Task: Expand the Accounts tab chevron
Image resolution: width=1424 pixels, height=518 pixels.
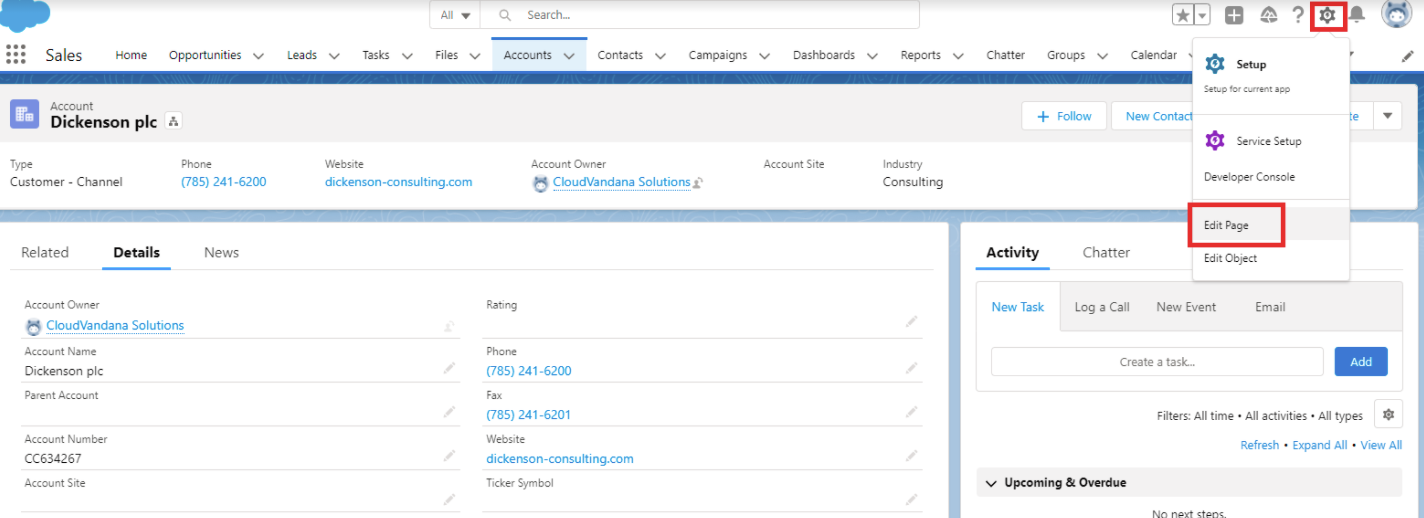Action: point(569,56)
